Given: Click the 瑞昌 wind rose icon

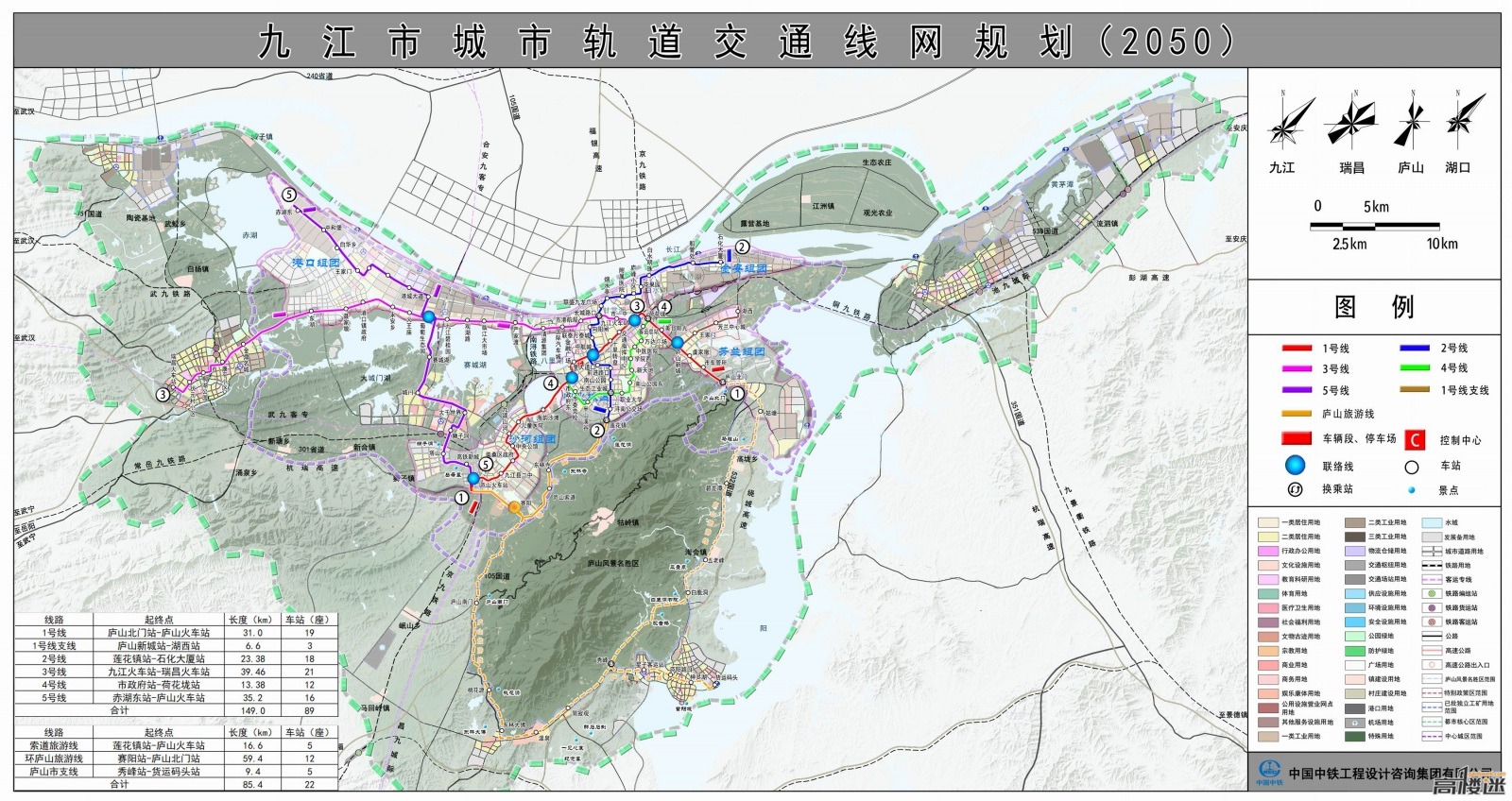Looking at the screenshot, I should (x=1351, y=123).
